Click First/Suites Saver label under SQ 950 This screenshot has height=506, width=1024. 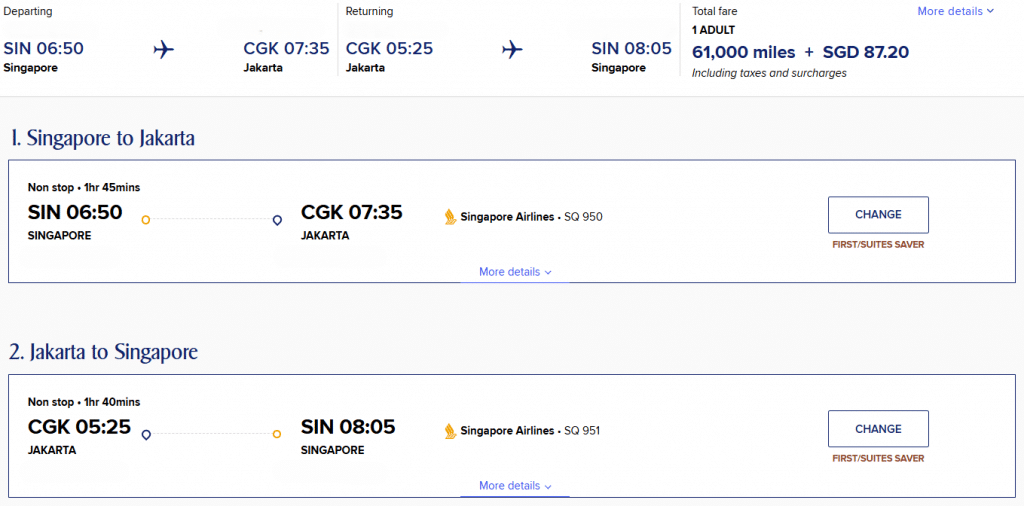coord(878,245)
